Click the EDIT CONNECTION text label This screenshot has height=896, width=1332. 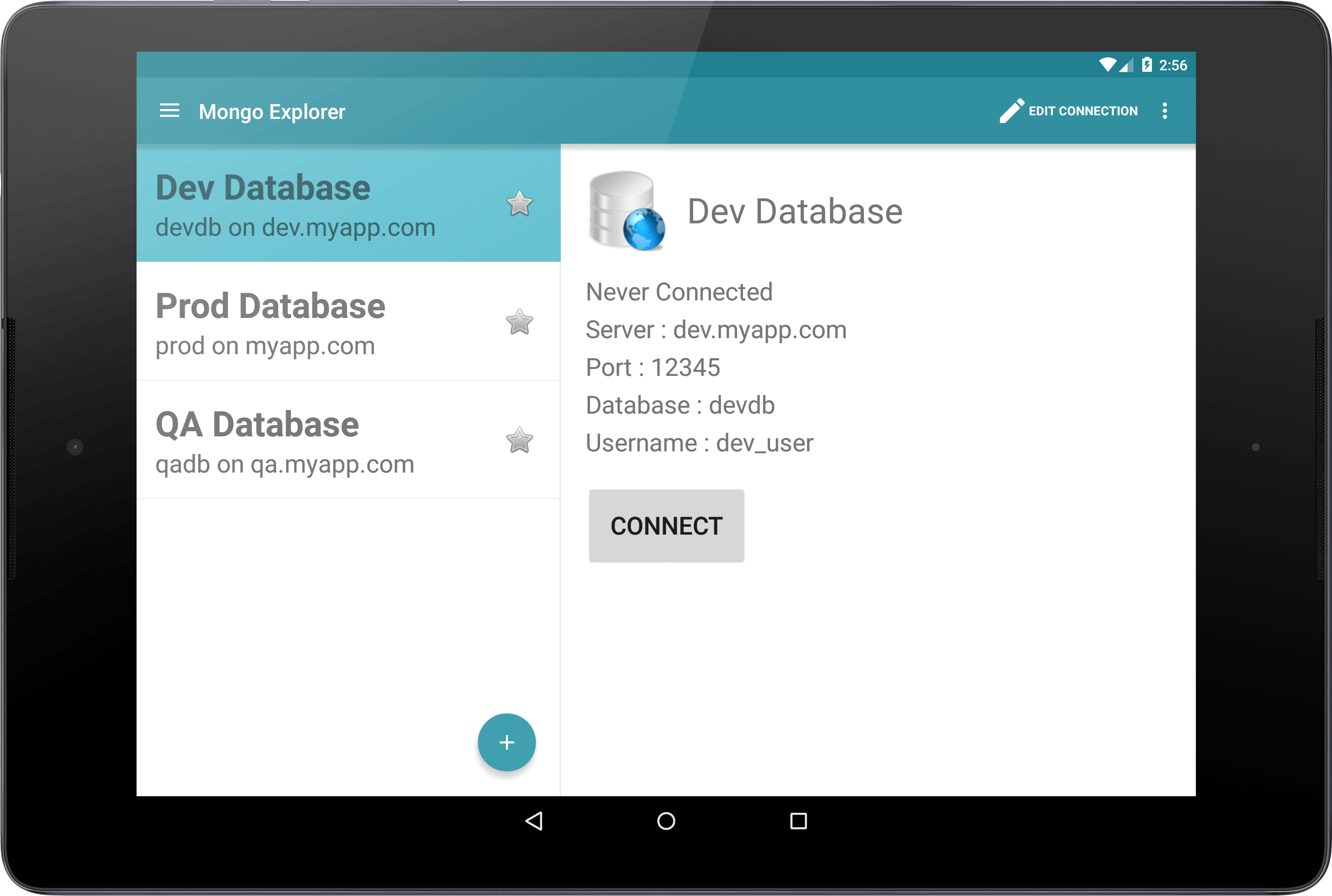coord(1083,111)
